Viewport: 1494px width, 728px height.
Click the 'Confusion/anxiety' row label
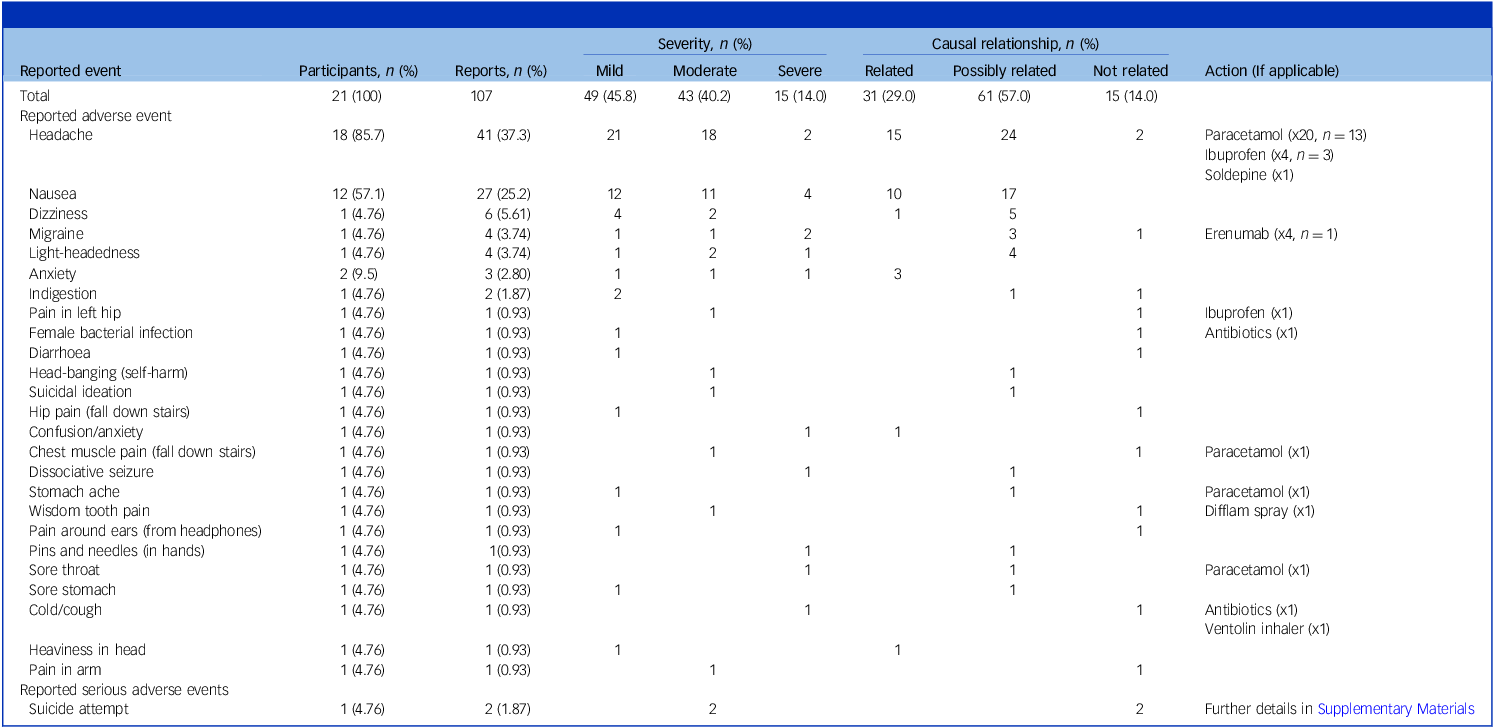[x=86, y=432]
